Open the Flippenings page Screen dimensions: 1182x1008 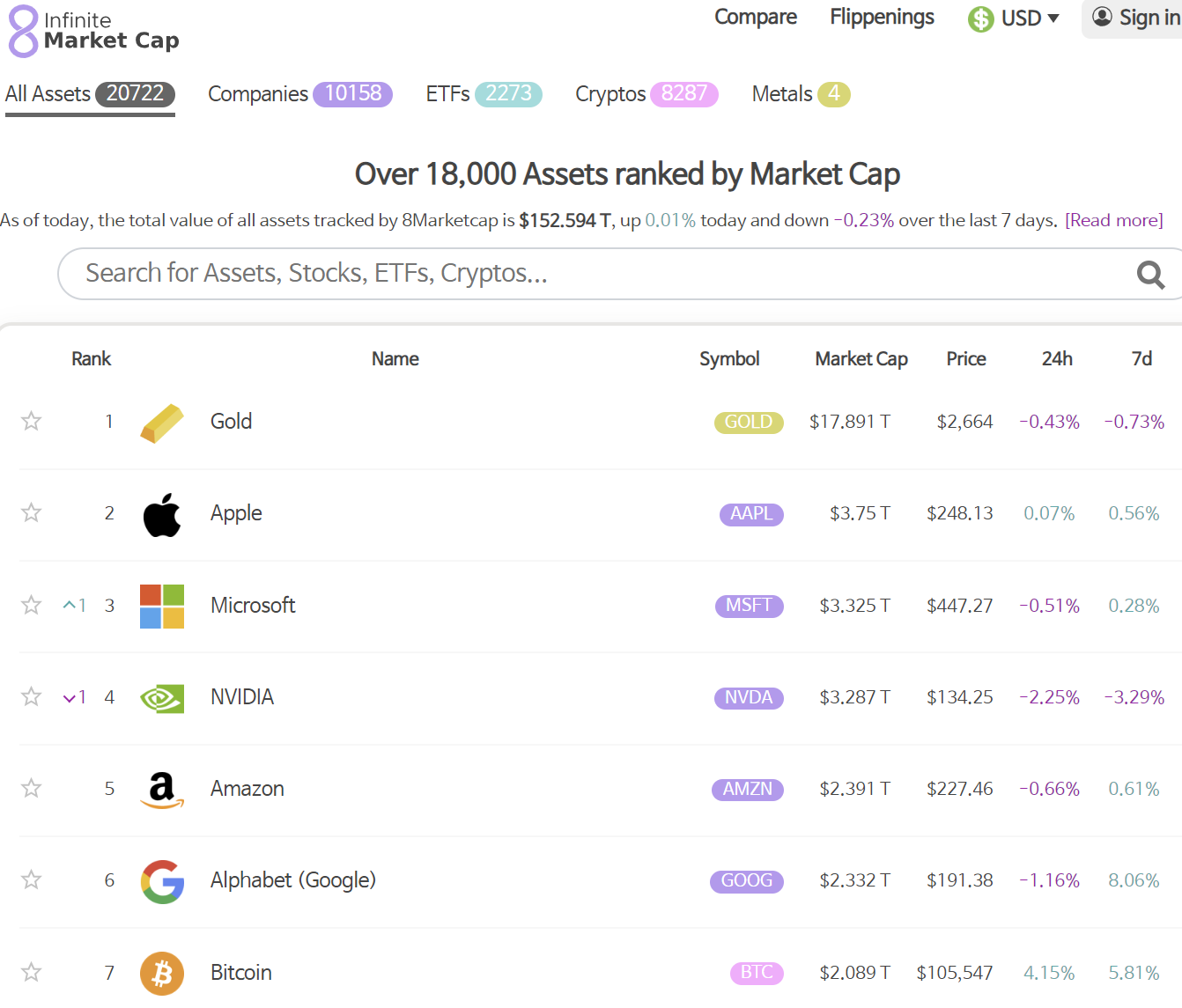[x=882, y=17]
